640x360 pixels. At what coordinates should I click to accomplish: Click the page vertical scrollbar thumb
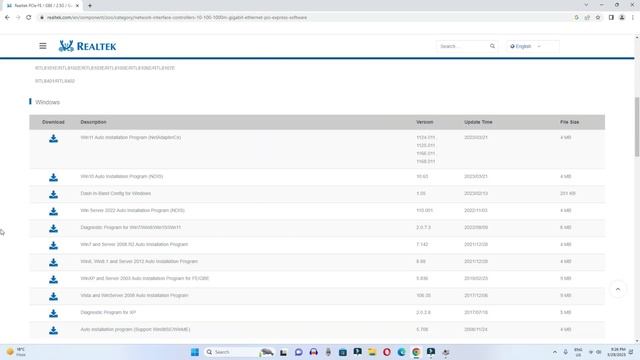pyautogui.click(x=637, y=127)
